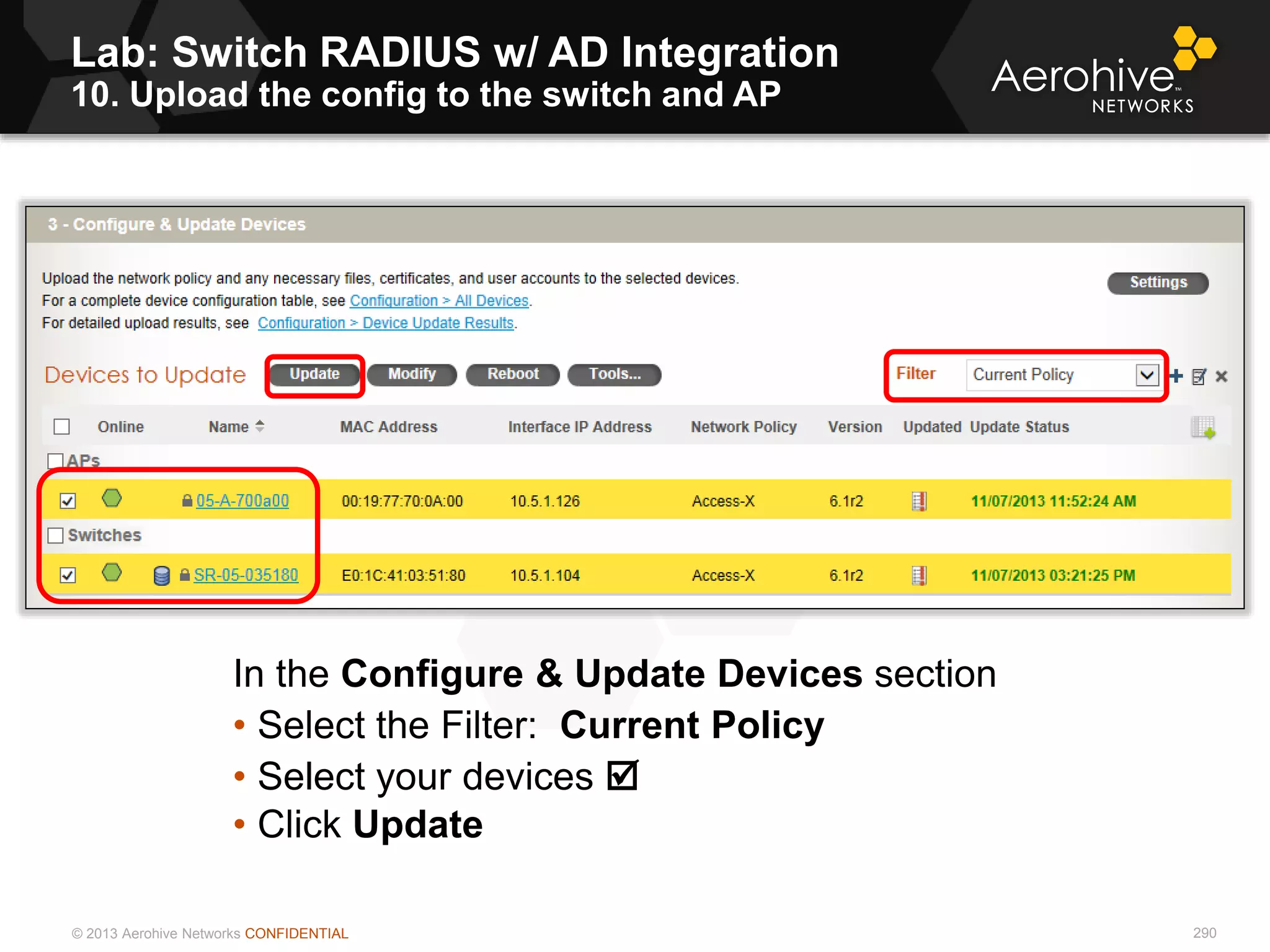The height and width of the screenshot is (952, 1270).
Task: Click Access-X policy in the SR-05-035180 row
Action: click(x=723, y=575)
